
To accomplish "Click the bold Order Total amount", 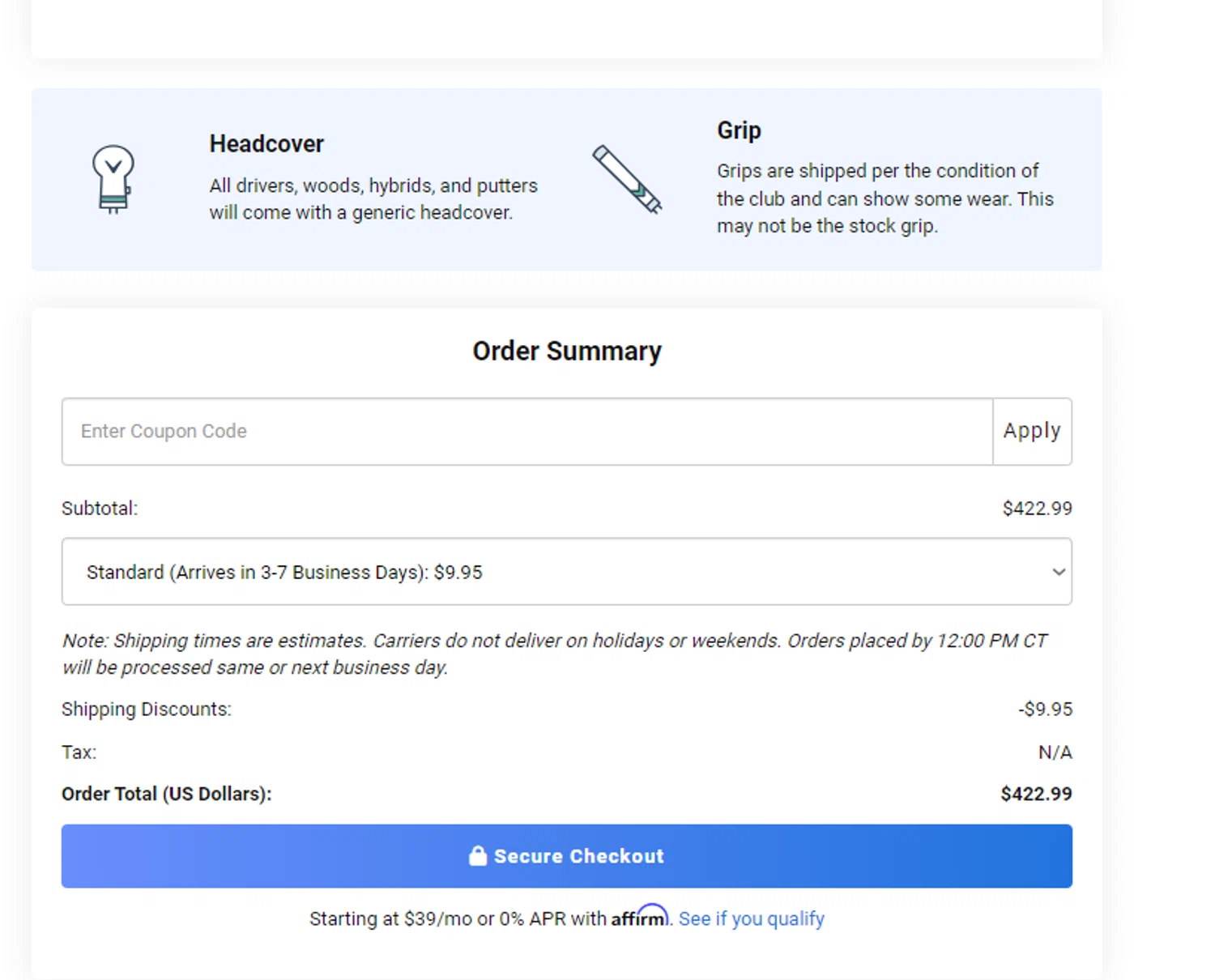I will pyautogui.click(x=1036, y=794).
